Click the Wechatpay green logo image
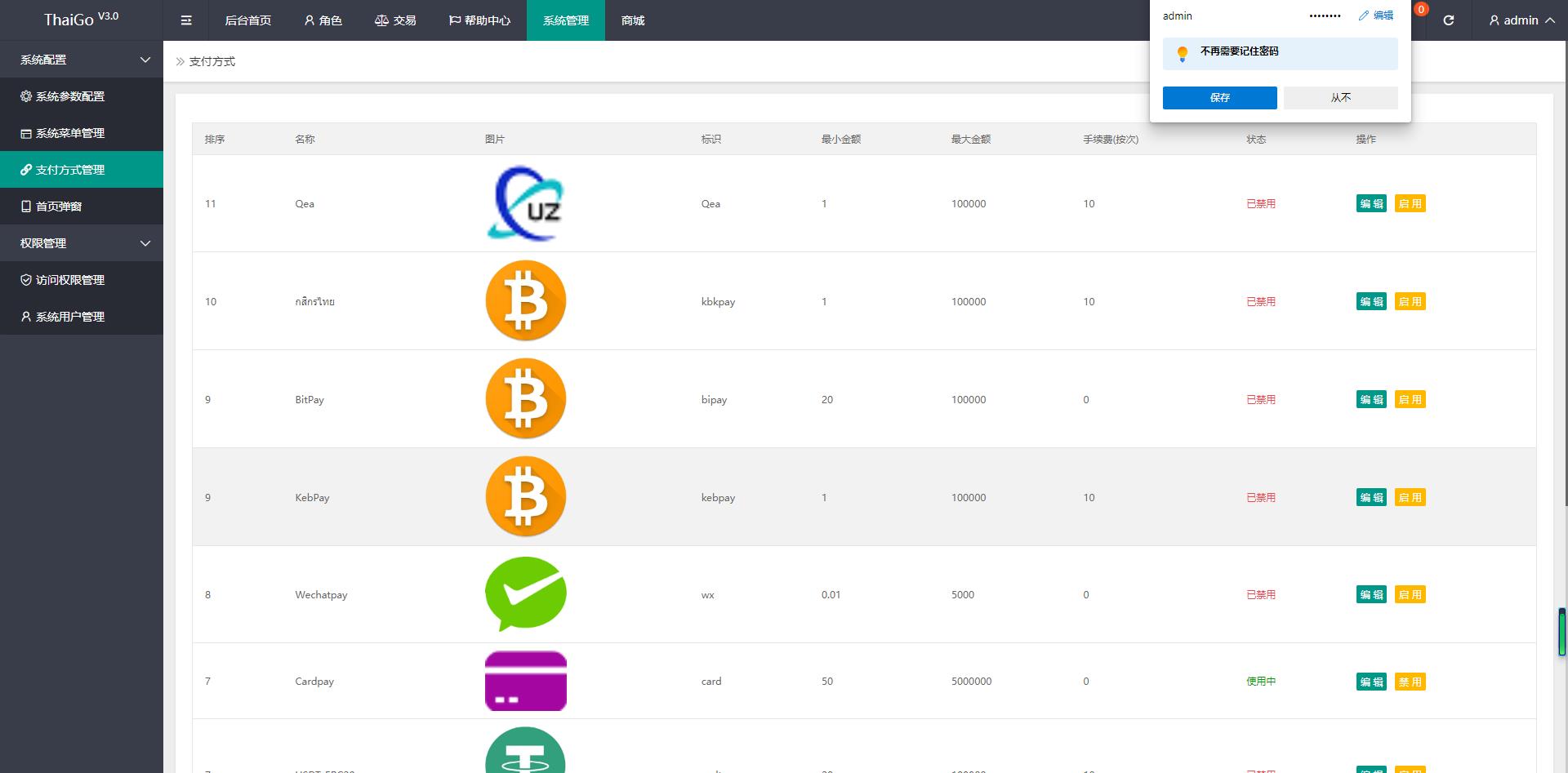This screenshot has height=773, width=1568. (526, 594)
